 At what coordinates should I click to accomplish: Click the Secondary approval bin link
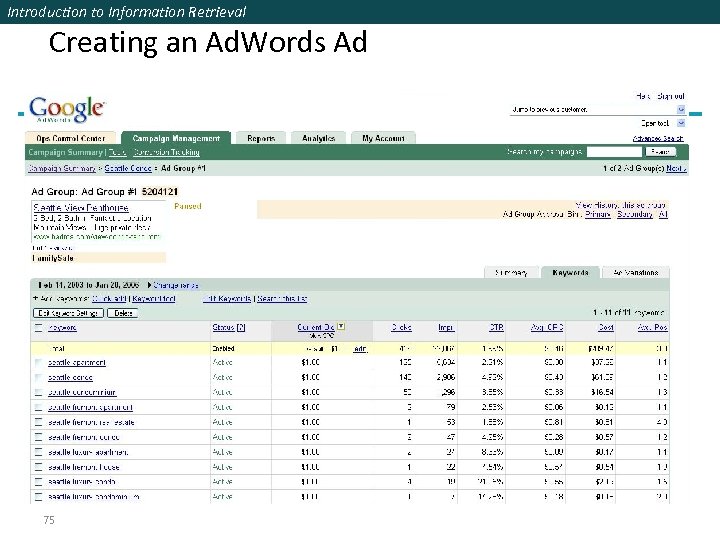click(635, 214)
